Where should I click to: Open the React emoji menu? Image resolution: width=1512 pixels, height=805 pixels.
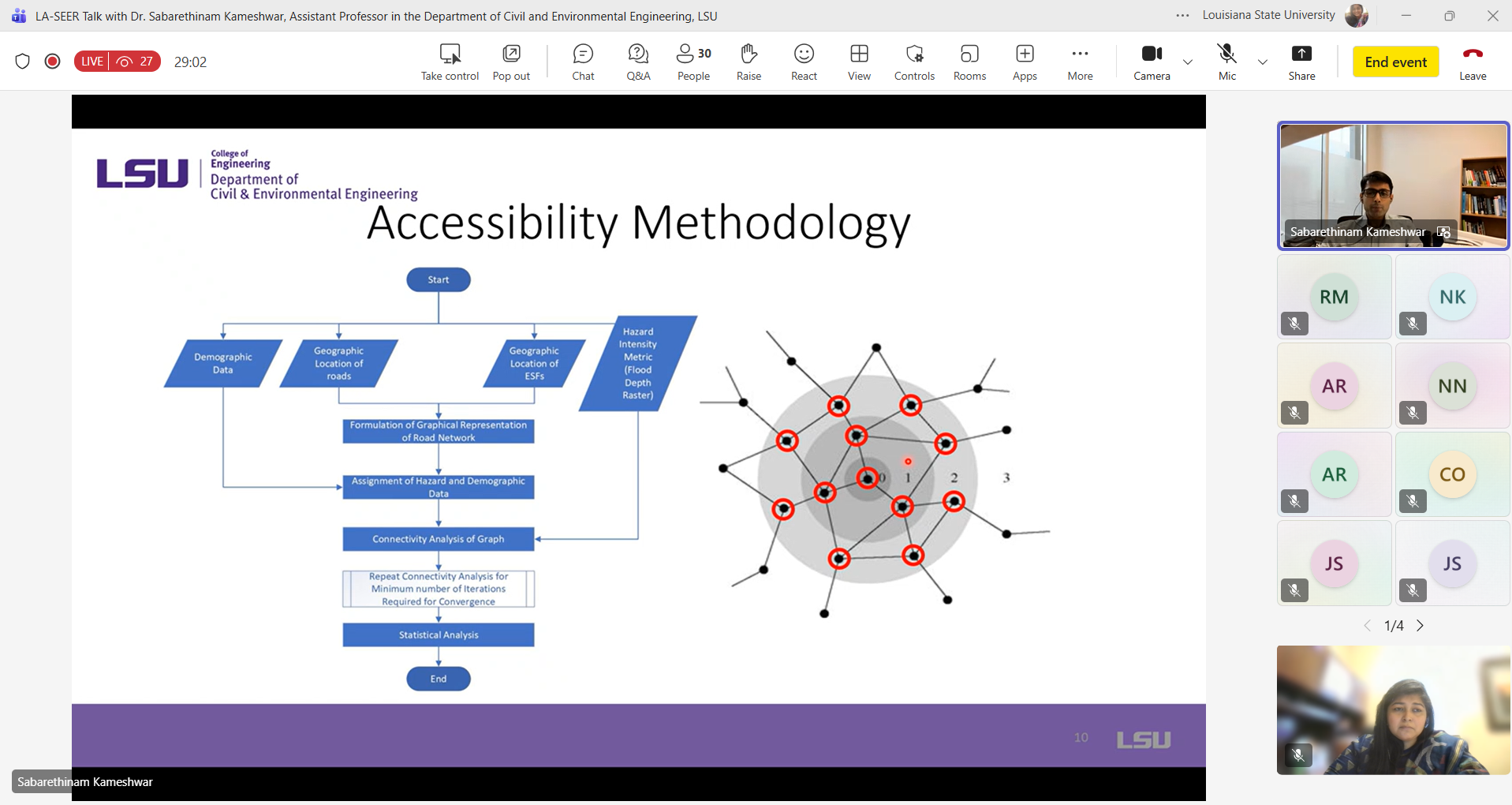804,62
